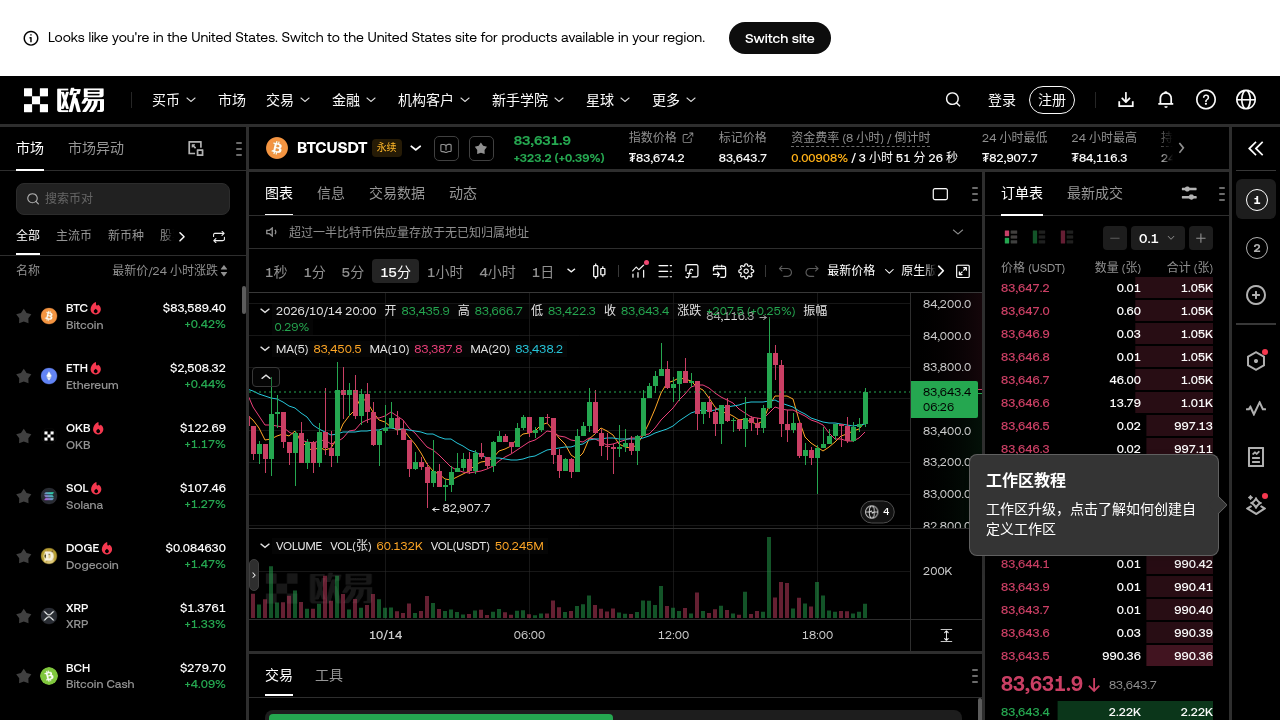
Task: Select the 交易数据 tab
Action: point(397,193)
